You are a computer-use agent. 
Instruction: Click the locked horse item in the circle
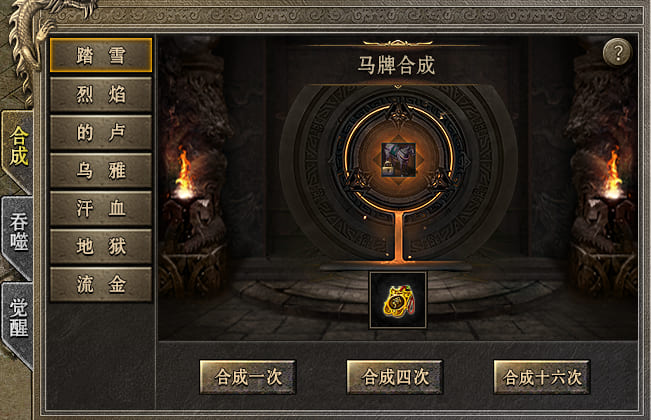click(399, 160)
